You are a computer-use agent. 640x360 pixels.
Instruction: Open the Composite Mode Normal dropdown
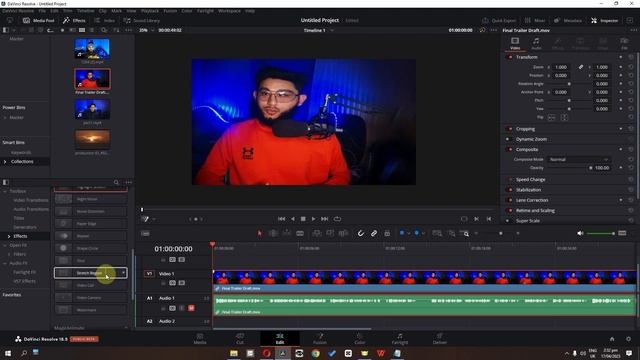click(578, 159)
